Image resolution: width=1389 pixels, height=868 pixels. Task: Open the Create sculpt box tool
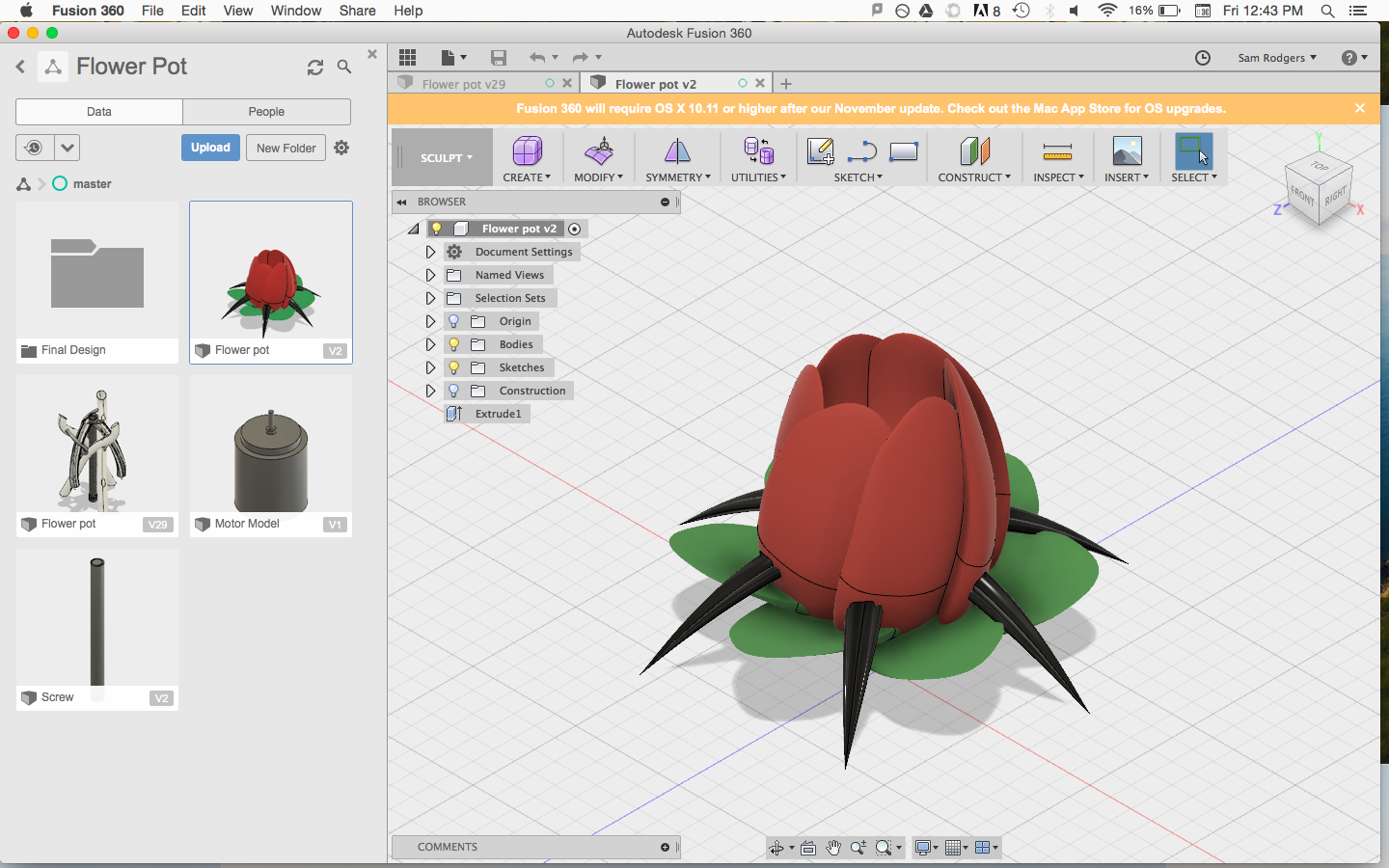click(527, 151)
